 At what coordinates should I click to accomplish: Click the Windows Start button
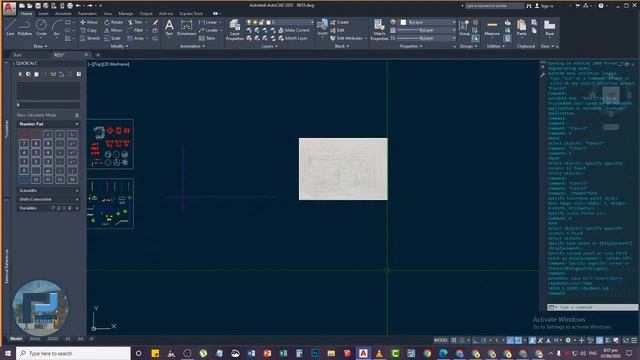tap(8, 353)
